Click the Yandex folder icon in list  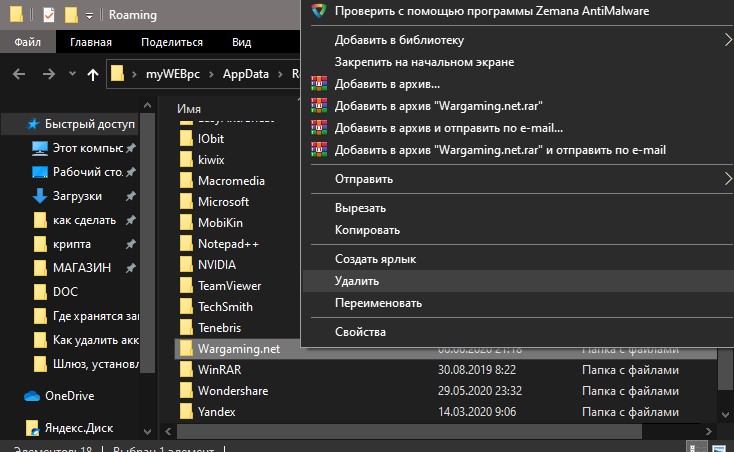click(x=186, y=412)
